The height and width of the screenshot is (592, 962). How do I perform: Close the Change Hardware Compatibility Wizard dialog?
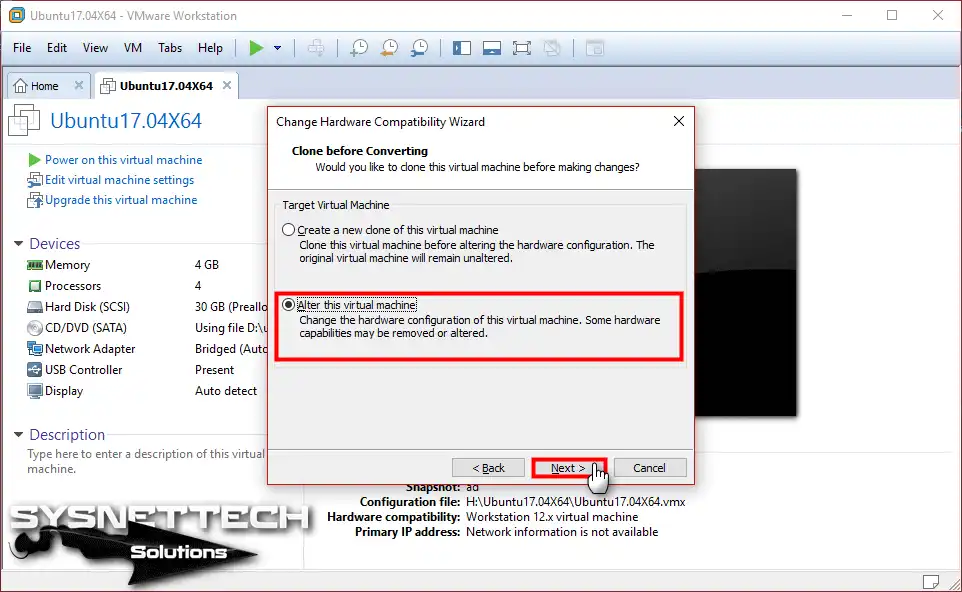coord(679,121)
